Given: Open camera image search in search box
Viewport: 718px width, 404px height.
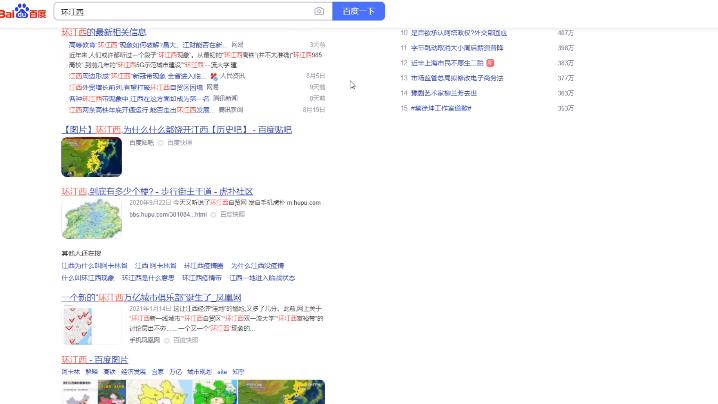Looking at the screenshot, I should pyautogui.click(x=319, y=11).
